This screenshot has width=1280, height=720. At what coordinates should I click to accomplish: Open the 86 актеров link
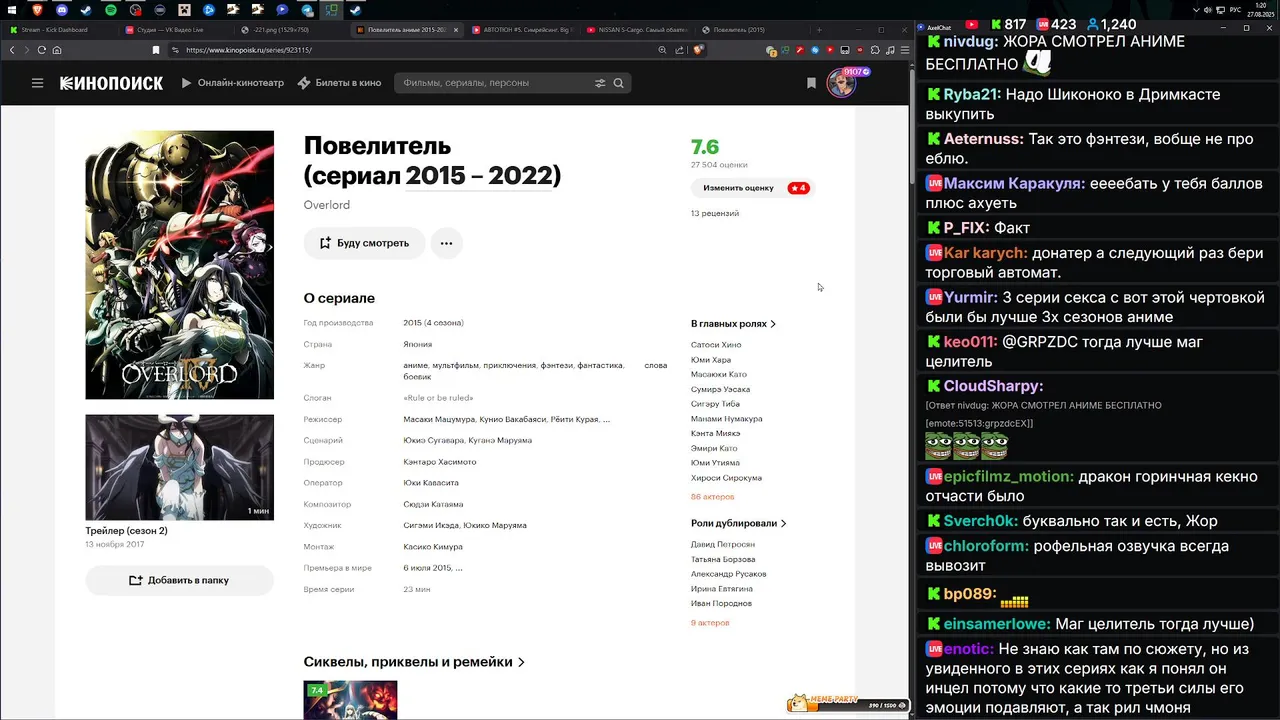[712, 497]
